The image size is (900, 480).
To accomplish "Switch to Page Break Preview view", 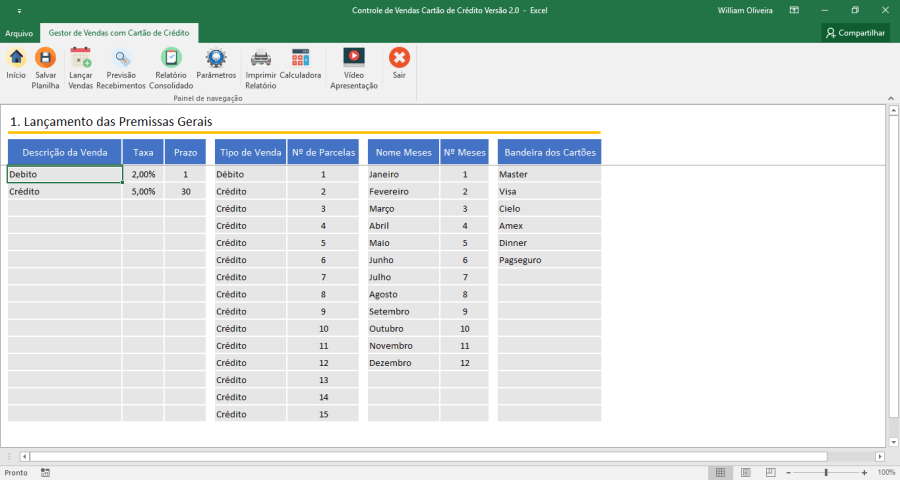I will pos(770,473).
